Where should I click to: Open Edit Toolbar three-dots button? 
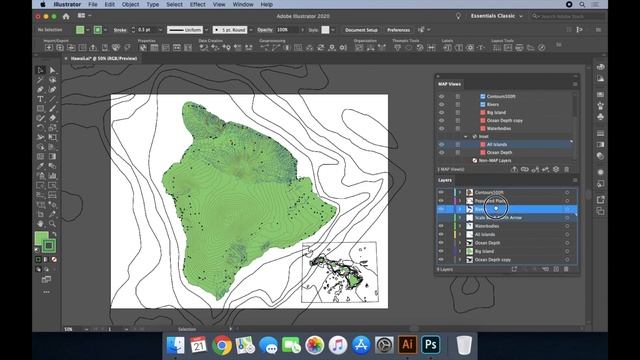tap(47, 292)
